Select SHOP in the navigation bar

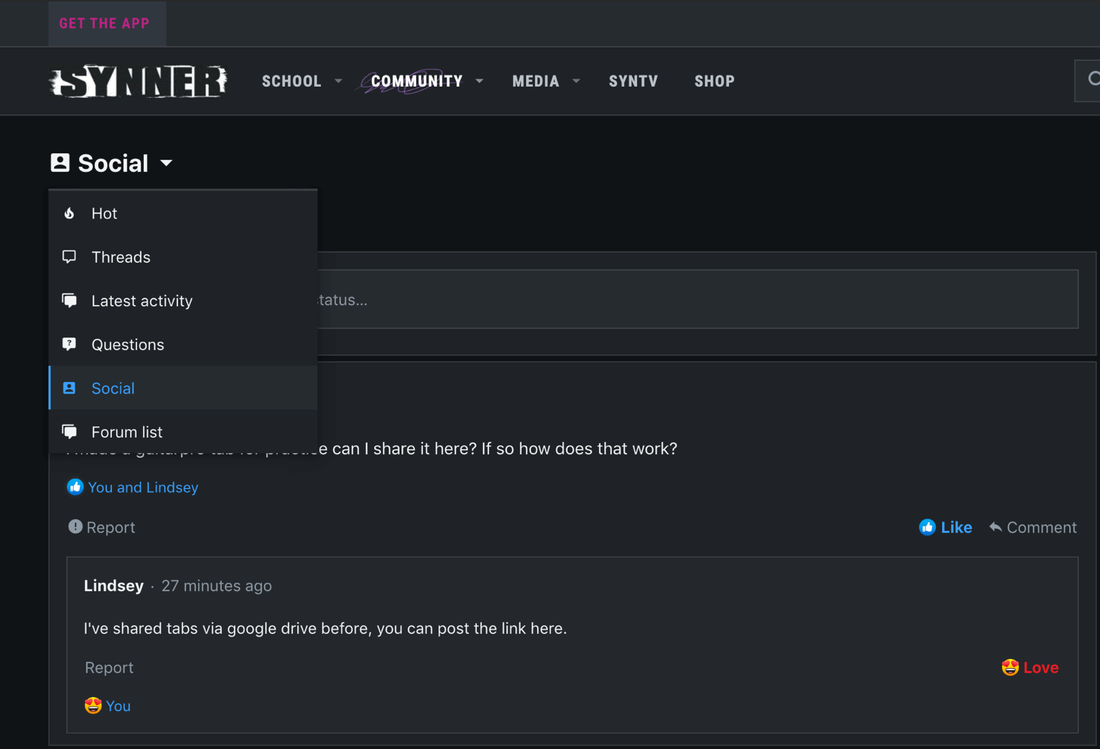click(714, 81)
